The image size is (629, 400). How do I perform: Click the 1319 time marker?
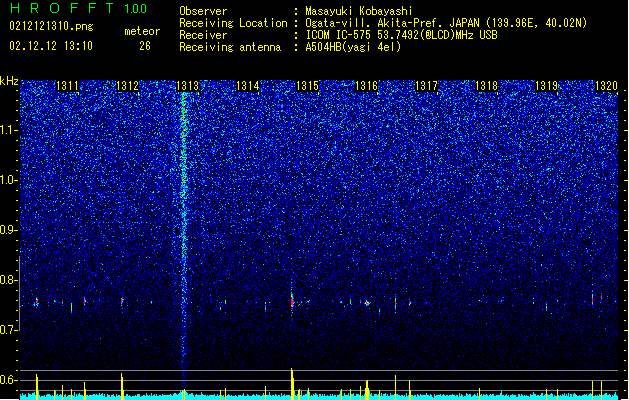[x=546, y=86]
